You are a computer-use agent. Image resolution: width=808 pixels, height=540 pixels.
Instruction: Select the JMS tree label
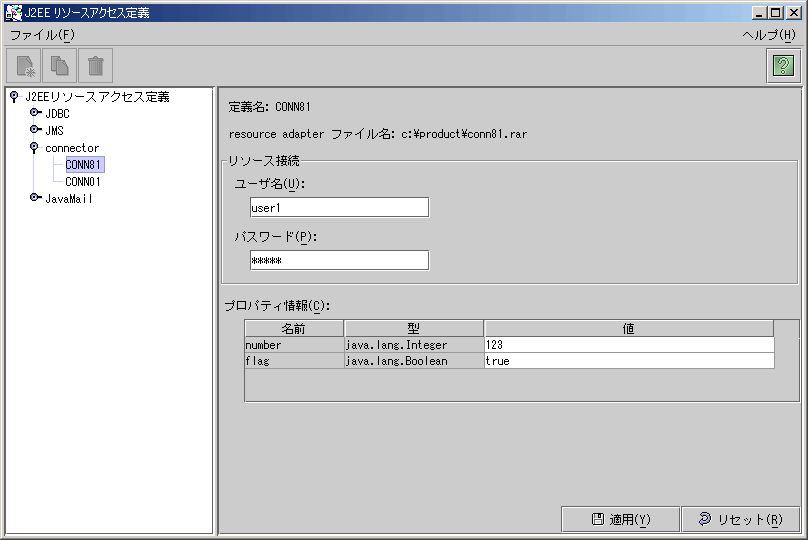click(54, 130)
